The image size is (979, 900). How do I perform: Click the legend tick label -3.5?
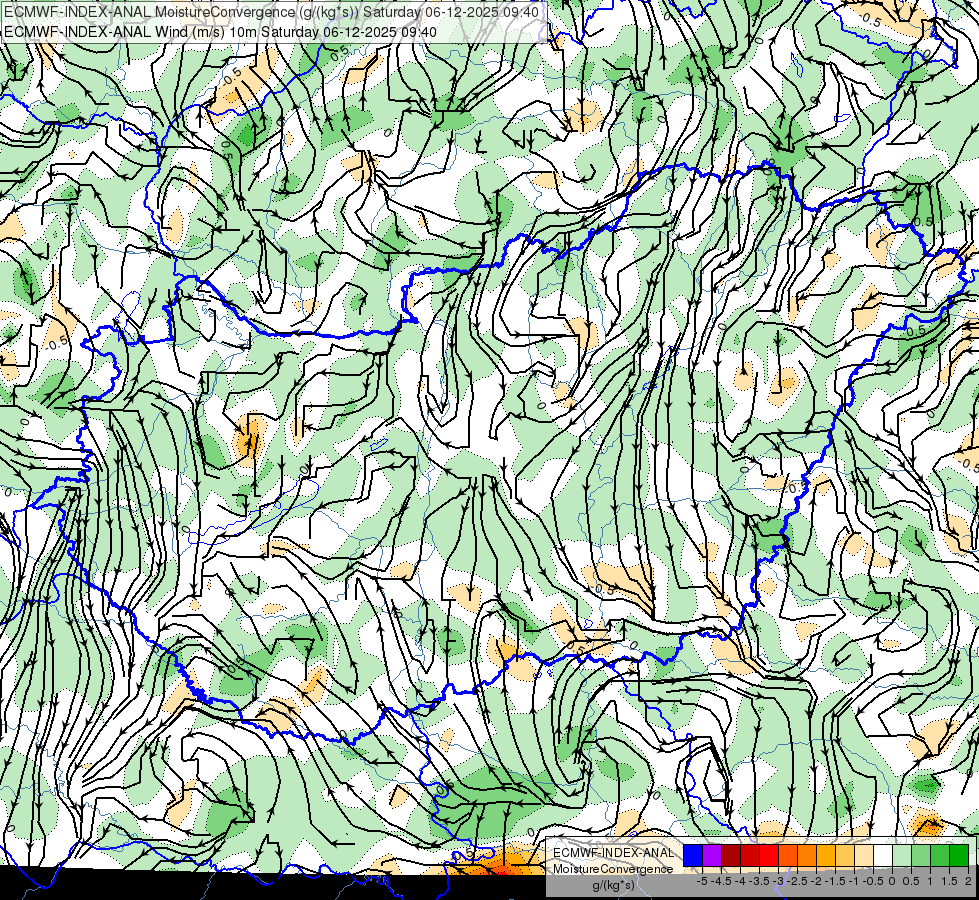click(x=759, y=881)
